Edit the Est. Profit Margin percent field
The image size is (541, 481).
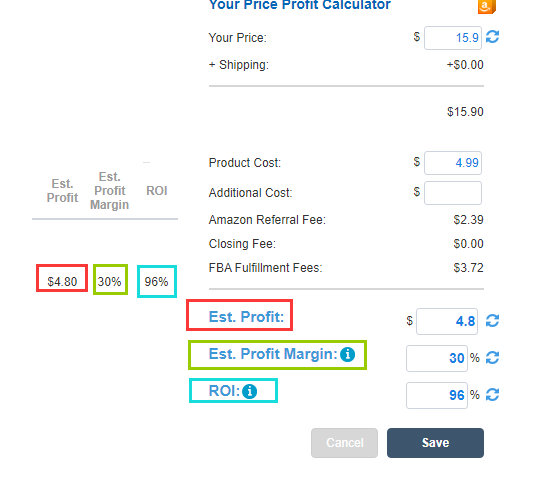tap(437, 358)
